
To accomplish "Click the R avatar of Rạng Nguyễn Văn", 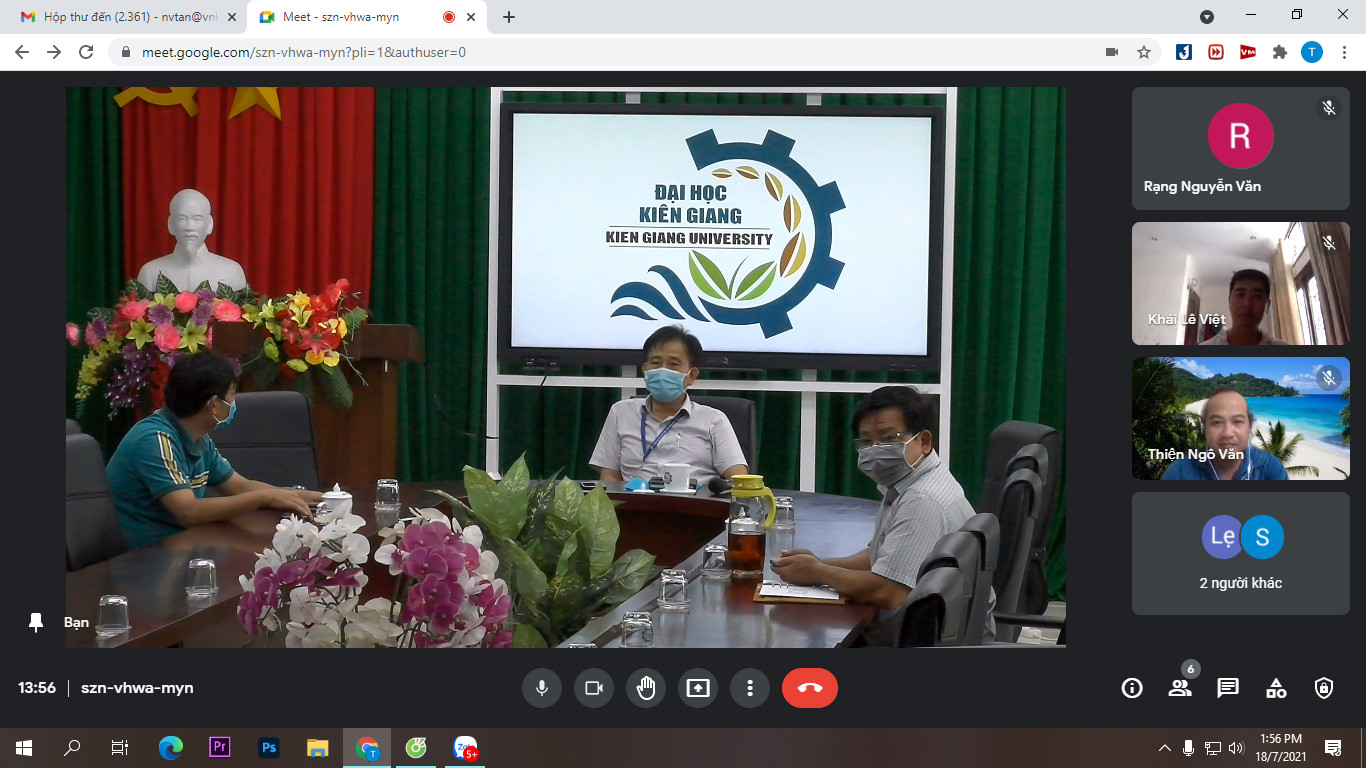I will 1241,135.
